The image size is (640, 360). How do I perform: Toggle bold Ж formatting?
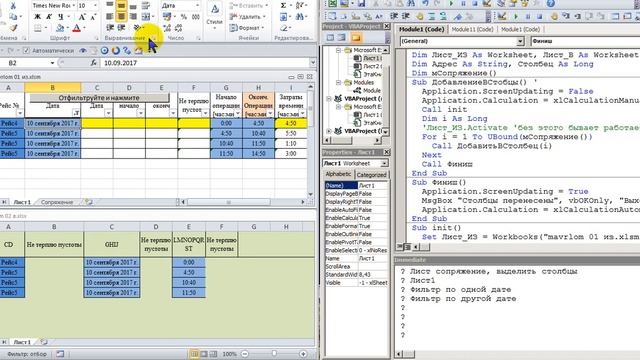pyautogui.click(x=37, y=17)
